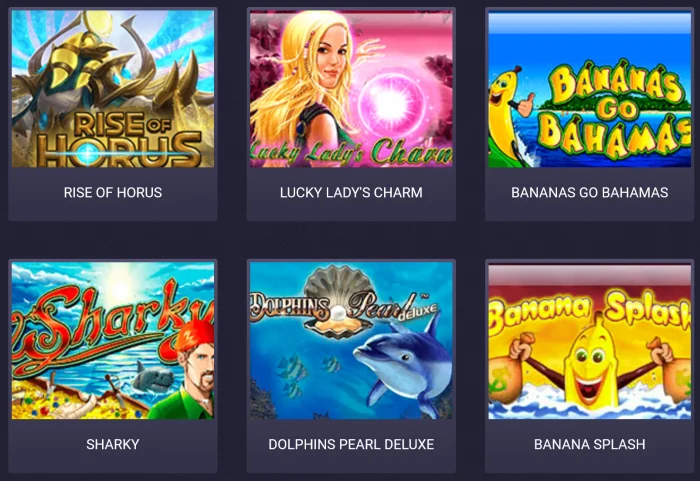Click the RISE OF HORUS title label
This screenshot has height=481, width=700.
(x=113, y=192)
